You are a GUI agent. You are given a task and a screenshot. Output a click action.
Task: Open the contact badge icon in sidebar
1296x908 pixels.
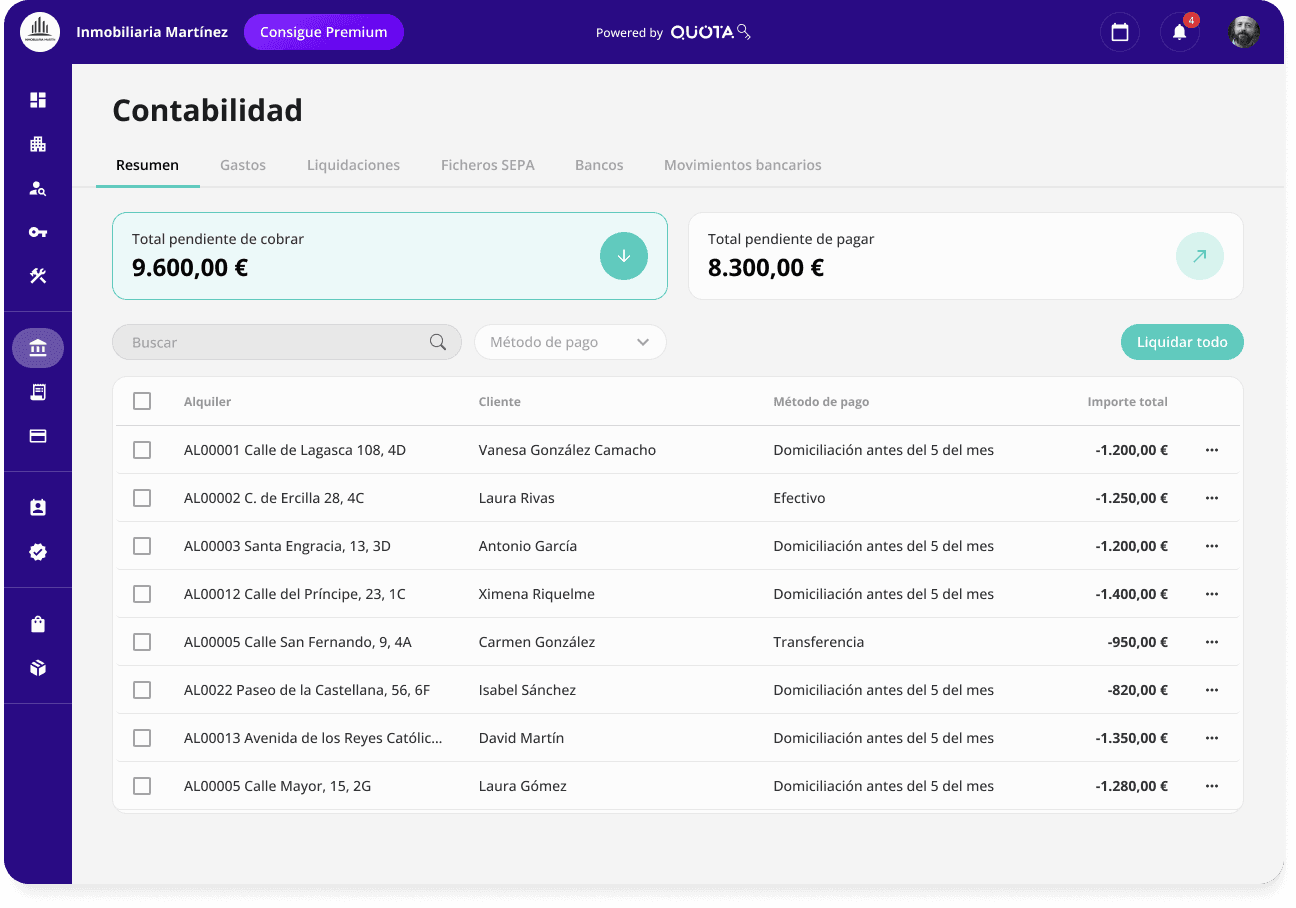click(x=38, y=508)
